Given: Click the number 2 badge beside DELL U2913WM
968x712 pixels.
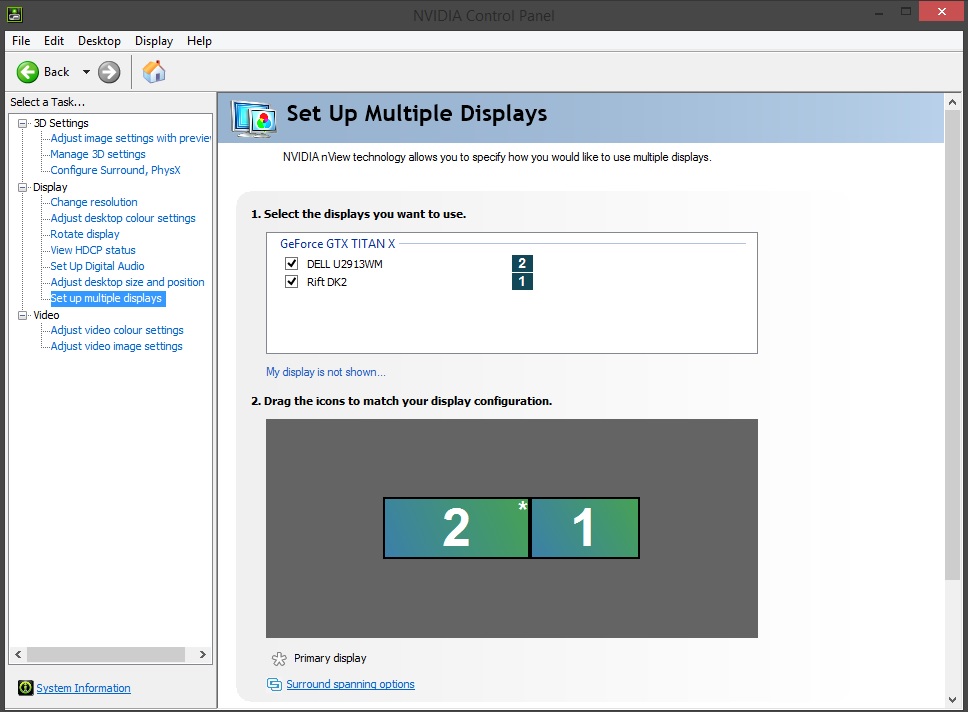Looking at the screenshot, I should 522,264.
